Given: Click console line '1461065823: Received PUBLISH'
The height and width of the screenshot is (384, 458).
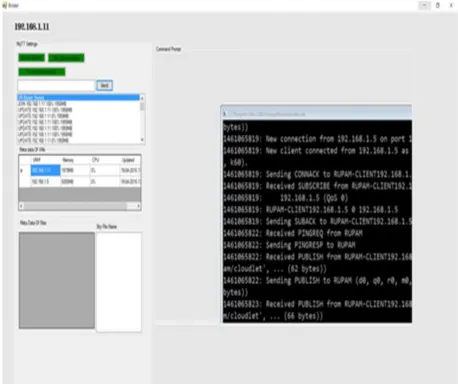Looking at the screenshot, I should click(x=317, y=304).
